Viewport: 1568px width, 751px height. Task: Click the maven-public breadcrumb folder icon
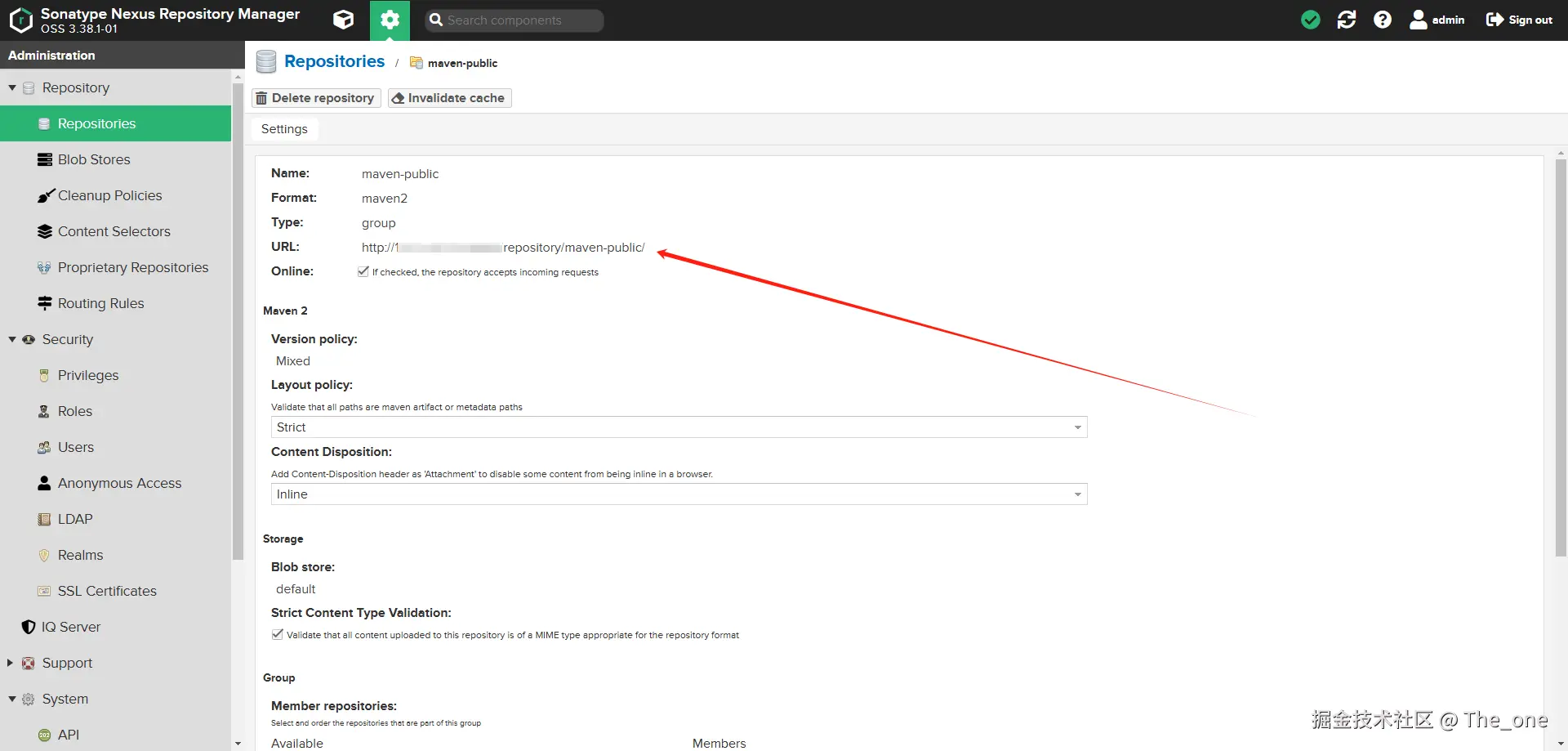click(416, 63)
